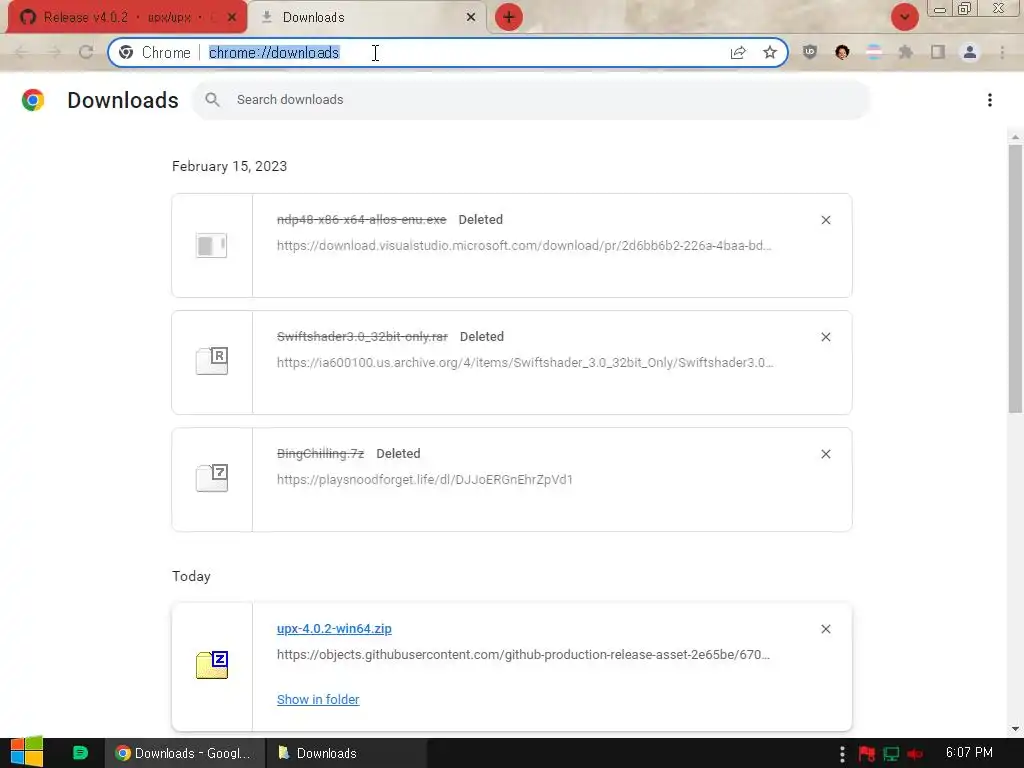Open the objects.githubusercontent.com URL

(x=523, y=654)
